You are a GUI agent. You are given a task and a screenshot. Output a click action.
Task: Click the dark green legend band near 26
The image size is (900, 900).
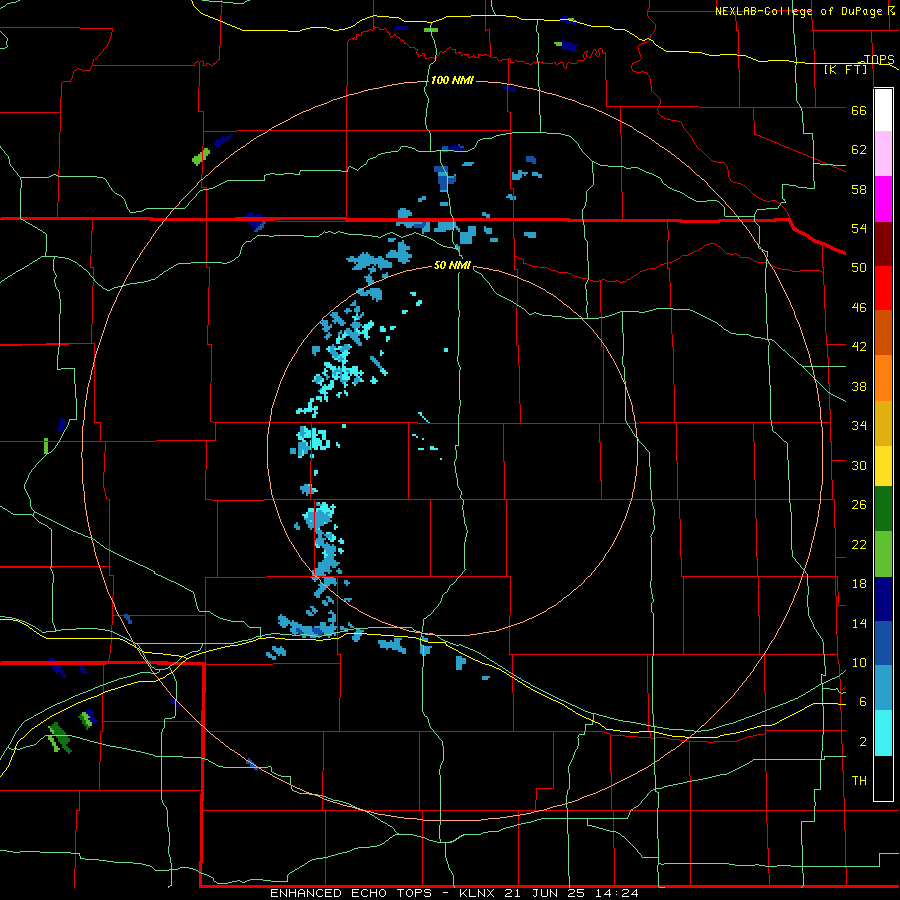[883, 509]
